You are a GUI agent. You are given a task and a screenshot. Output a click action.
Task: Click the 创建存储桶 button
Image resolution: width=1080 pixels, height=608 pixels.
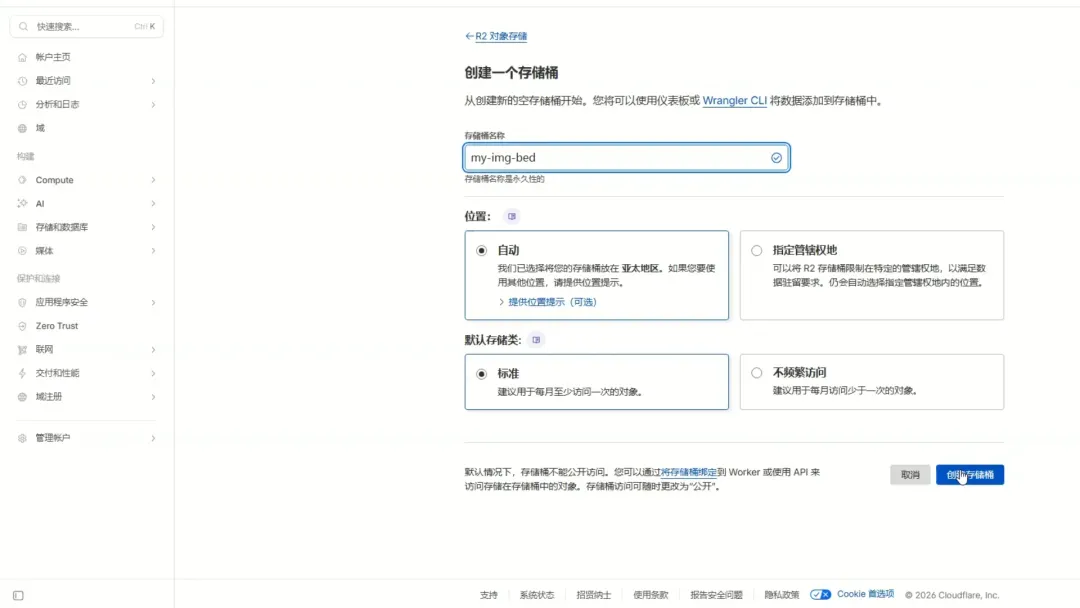(x=969, y=474)
